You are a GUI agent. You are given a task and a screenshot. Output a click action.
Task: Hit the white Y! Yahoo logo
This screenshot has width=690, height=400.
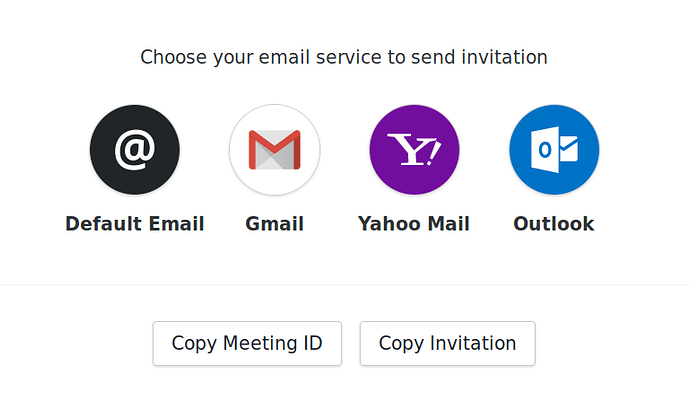click(414, 151)
